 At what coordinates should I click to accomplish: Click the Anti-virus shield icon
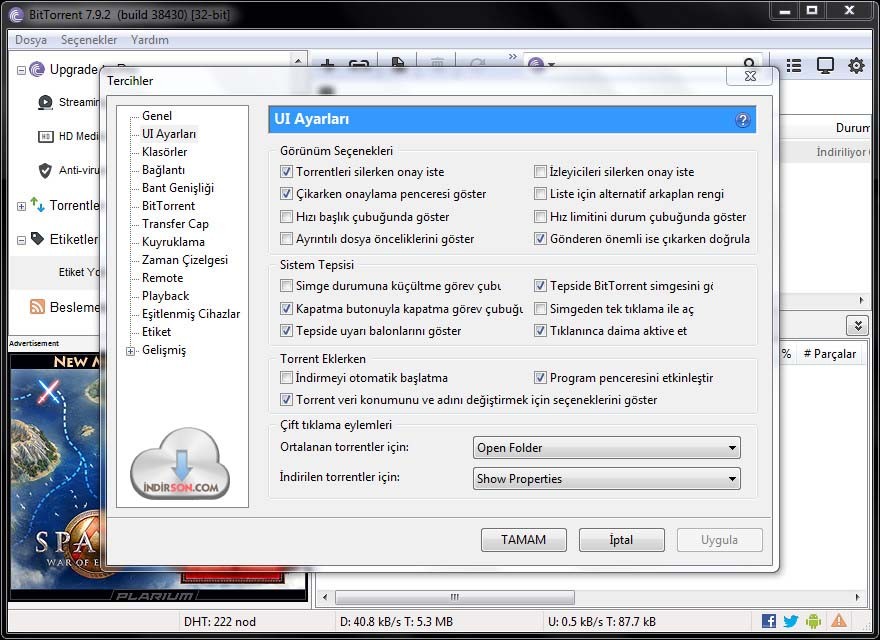point(45,170)
